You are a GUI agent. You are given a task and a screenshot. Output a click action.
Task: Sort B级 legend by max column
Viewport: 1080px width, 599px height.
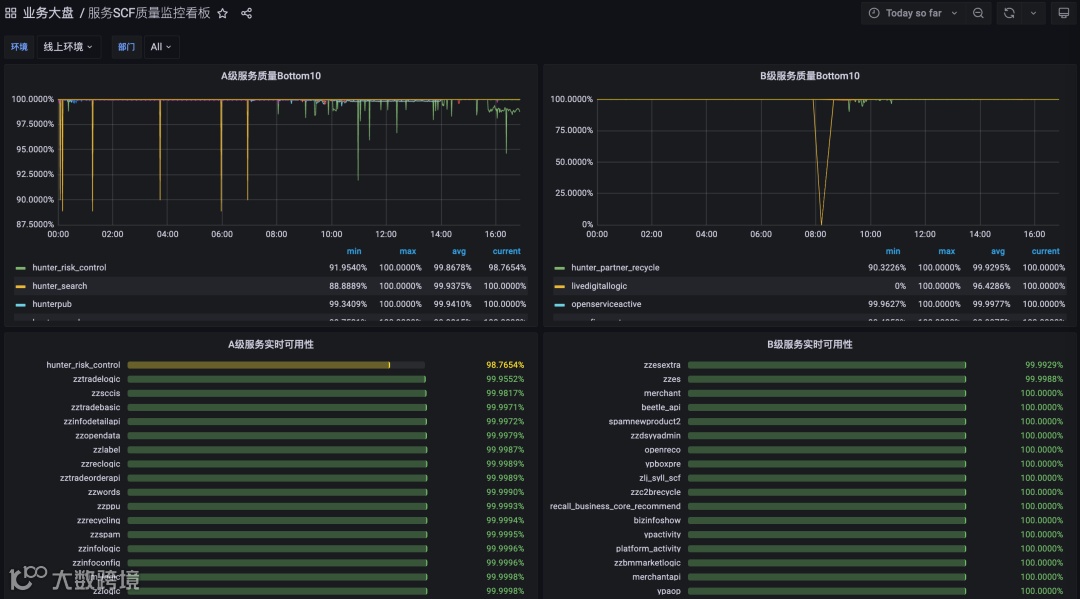click(946, 251)
